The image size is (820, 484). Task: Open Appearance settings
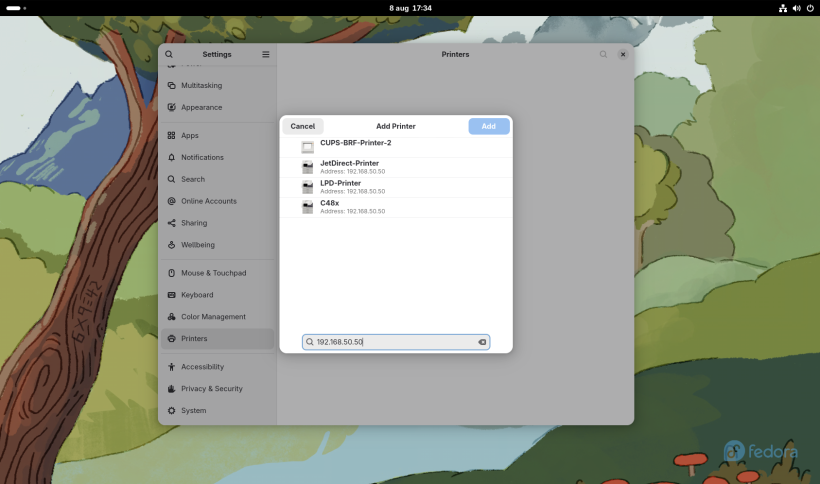pos(218,107)
